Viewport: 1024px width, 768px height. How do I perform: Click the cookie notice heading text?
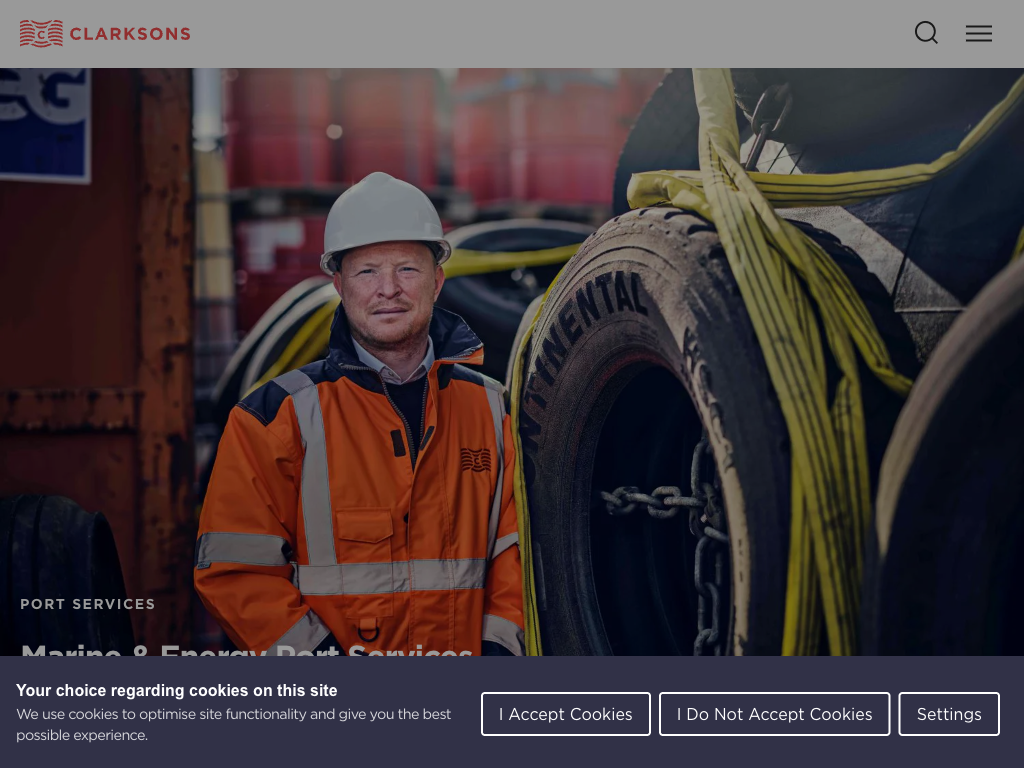click(176, 690)
